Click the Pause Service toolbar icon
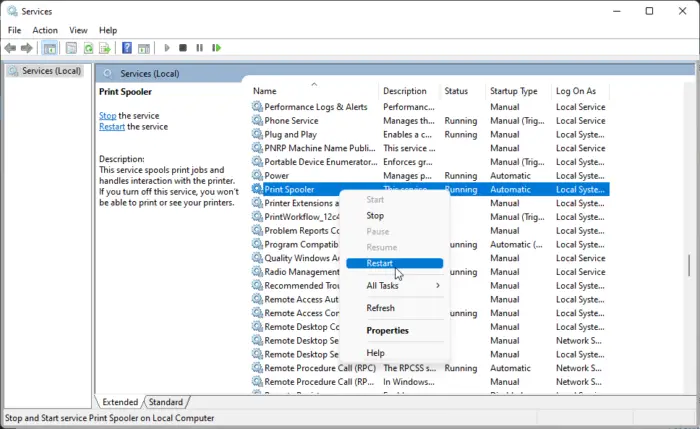The width and height of the screenshot is (700, 429). (200, 48)
